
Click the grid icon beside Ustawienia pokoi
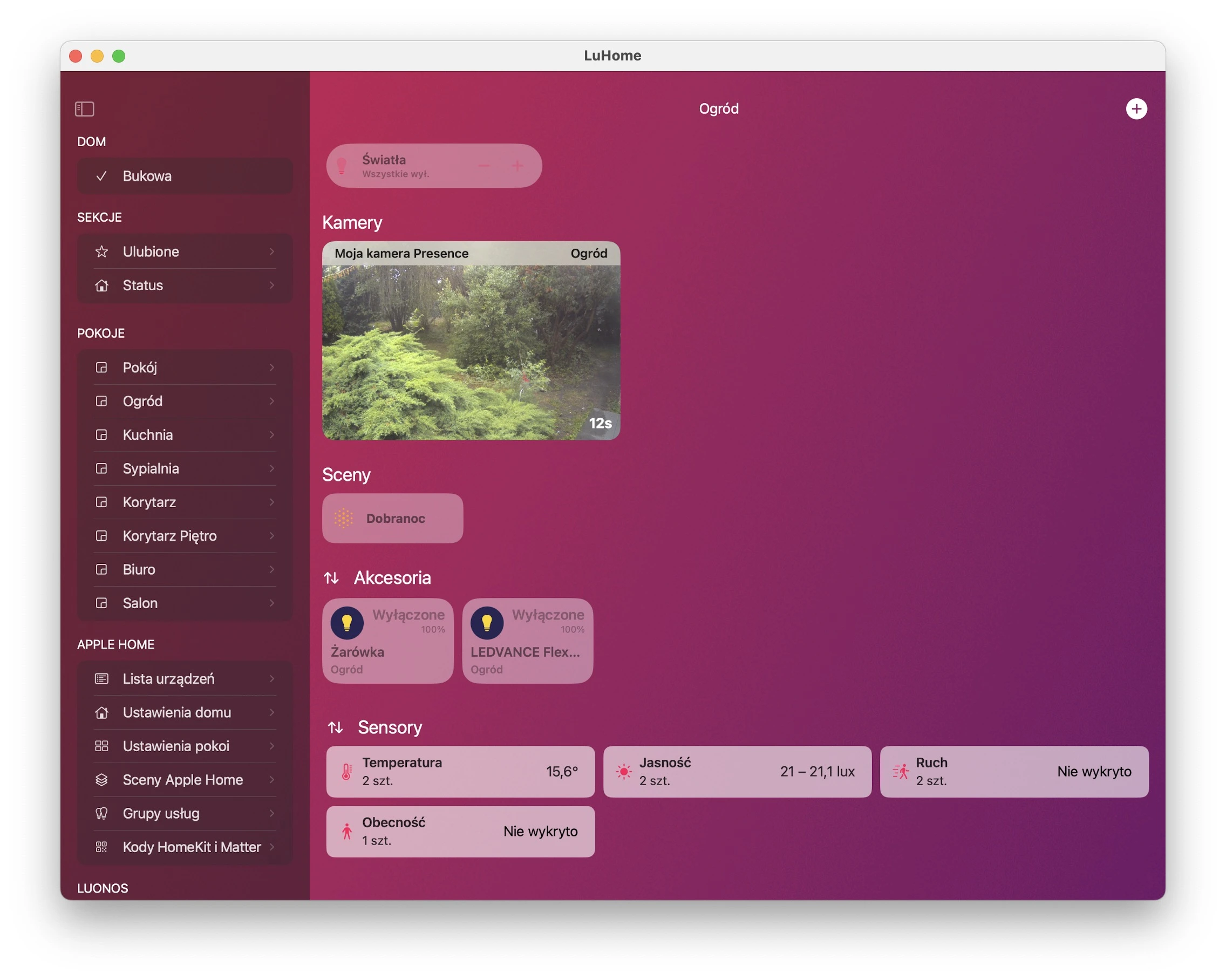(x=101, y=746)
